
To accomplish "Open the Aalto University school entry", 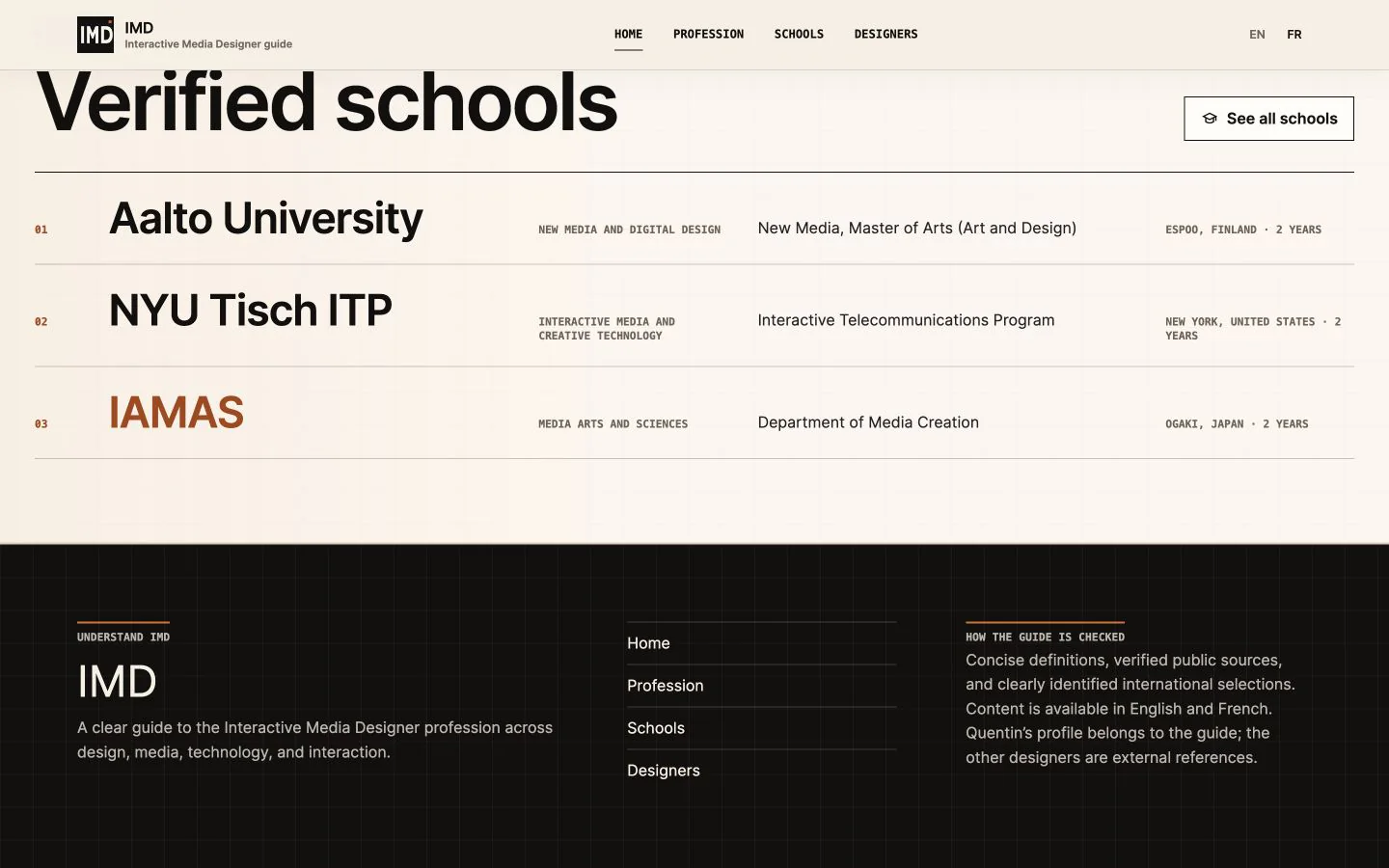I will 694,219.
